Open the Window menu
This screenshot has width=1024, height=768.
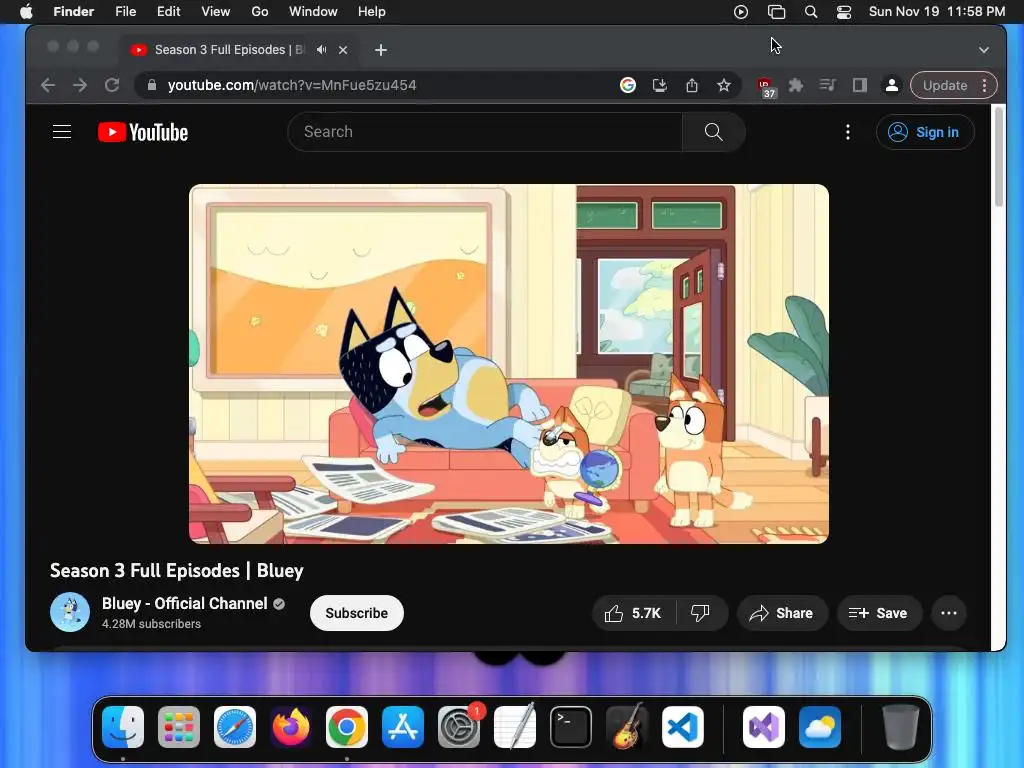313,12
